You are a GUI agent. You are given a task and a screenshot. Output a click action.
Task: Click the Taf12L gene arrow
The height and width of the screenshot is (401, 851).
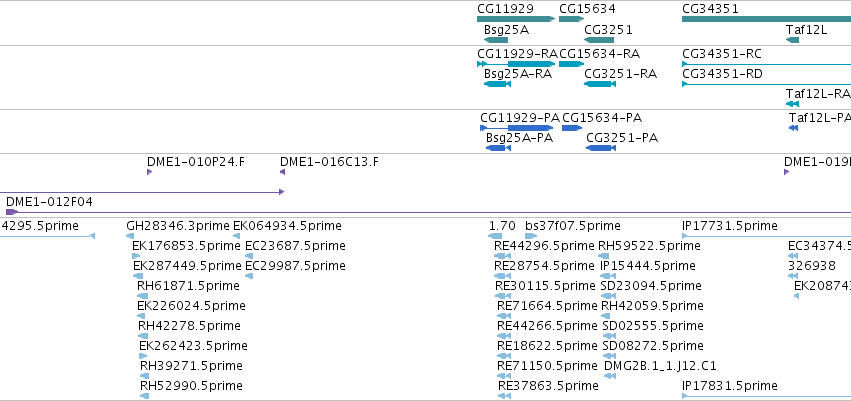792,40
